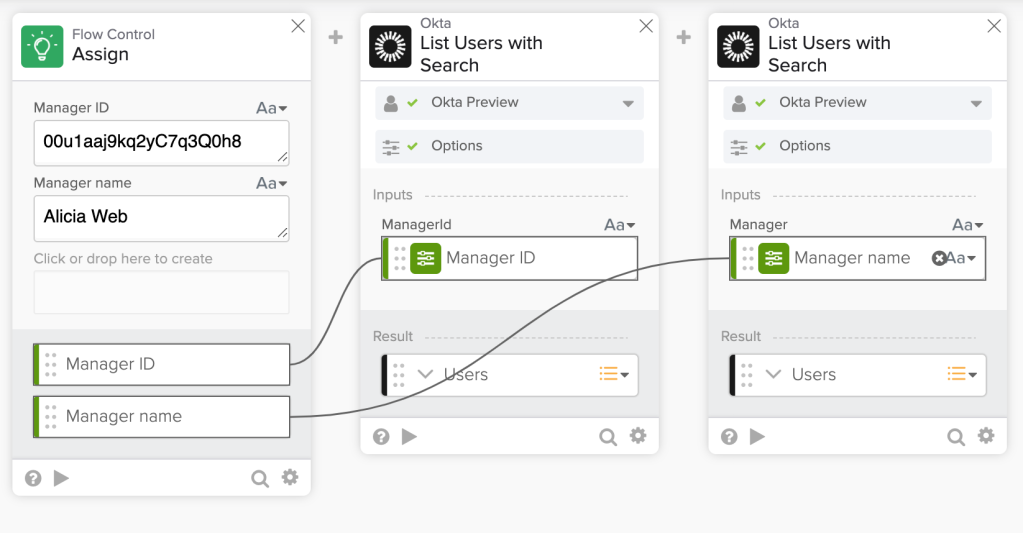Image resolution: width=1023 pixels, height=533 pixels.
Task: Test the rightmost List Users card with play
Action: [757, 436]
